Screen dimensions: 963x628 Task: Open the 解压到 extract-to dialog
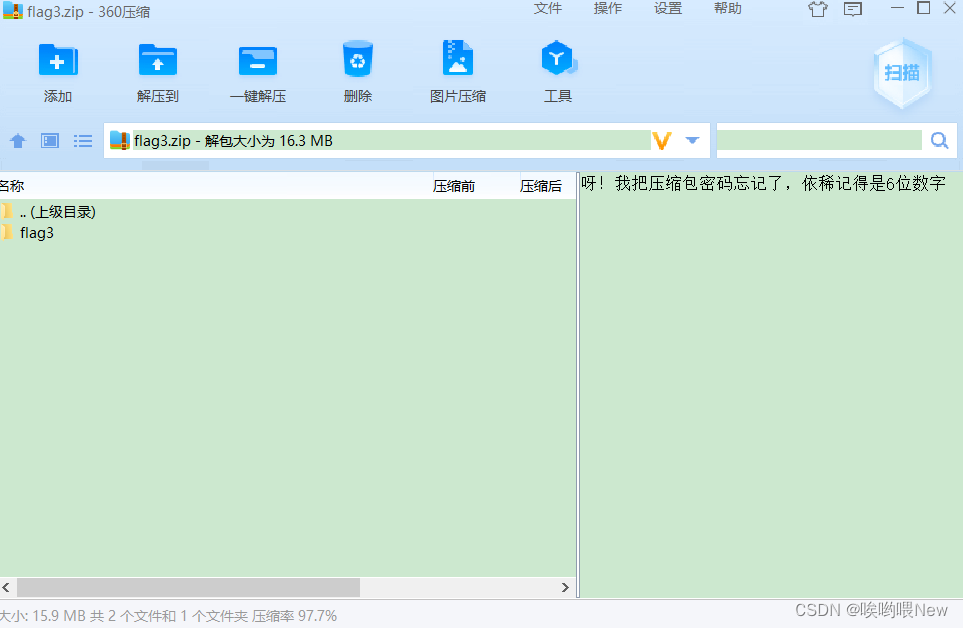[157, 70]
